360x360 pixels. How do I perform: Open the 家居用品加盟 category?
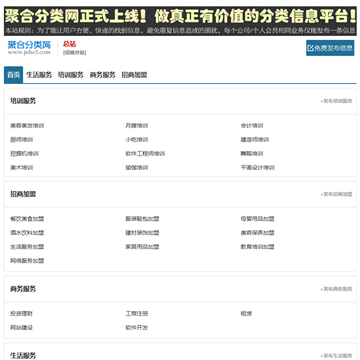point(142,247)
